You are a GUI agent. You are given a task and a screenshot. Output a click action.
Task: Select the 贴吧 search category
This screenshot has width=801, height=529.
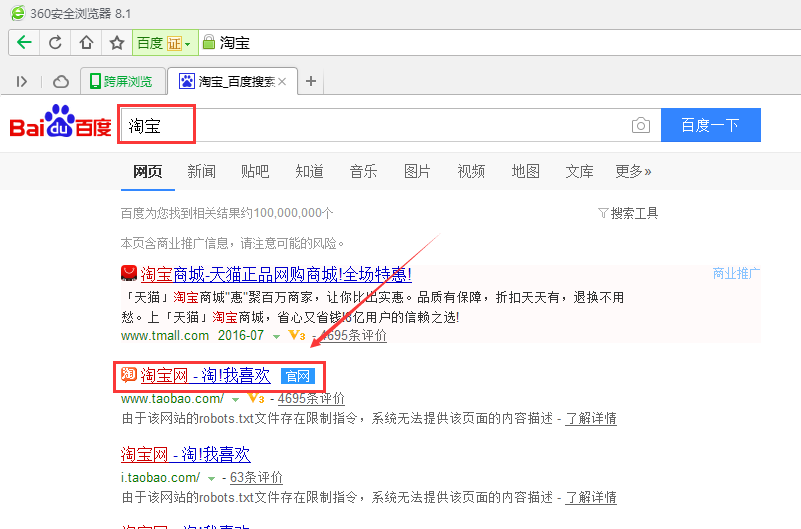coord(255,172)
